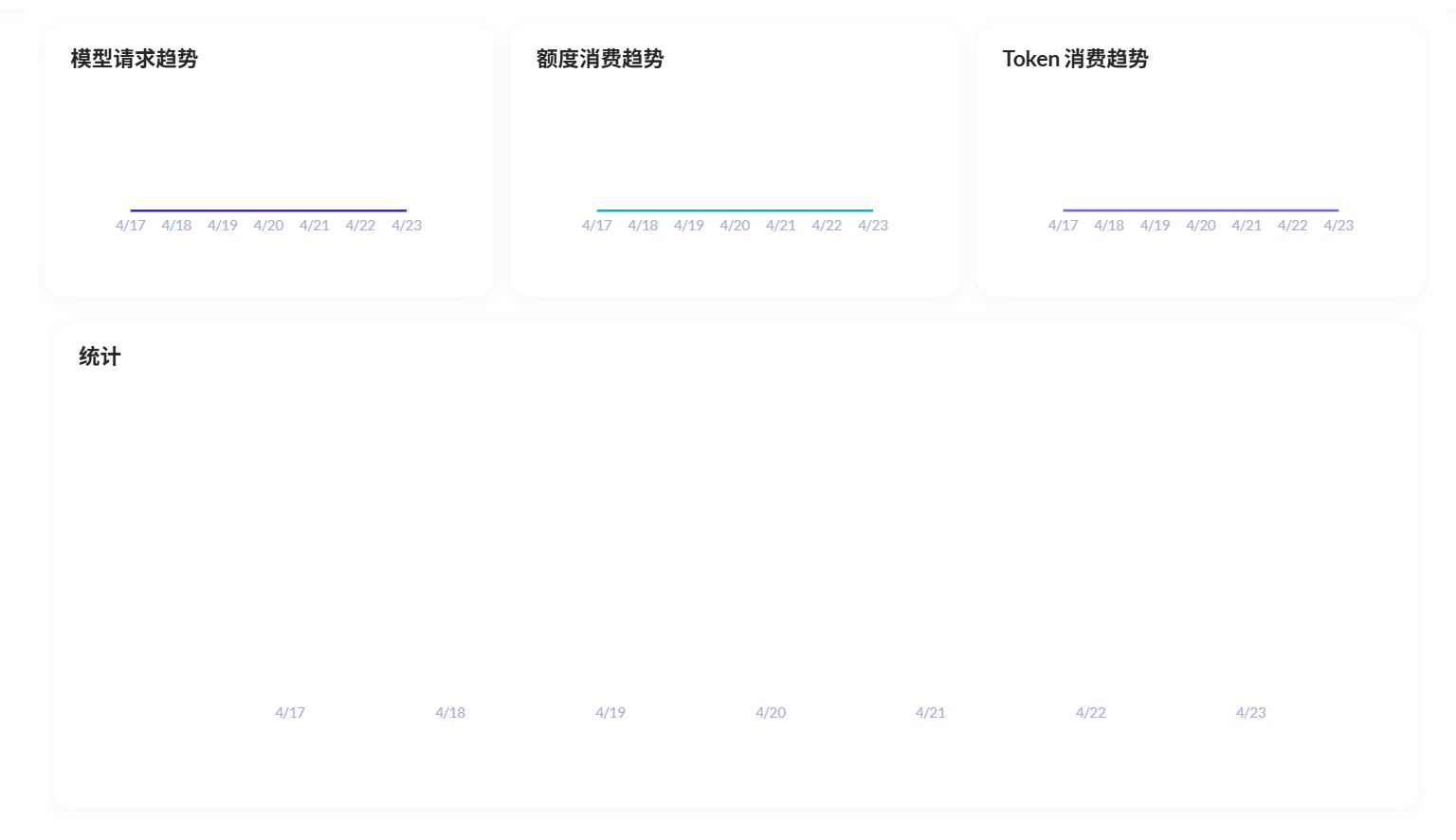Click 4/20 label in 模型请求趋势 chart
The height and width of the screenshot is (840, 1456).
[x=268, y=226]
